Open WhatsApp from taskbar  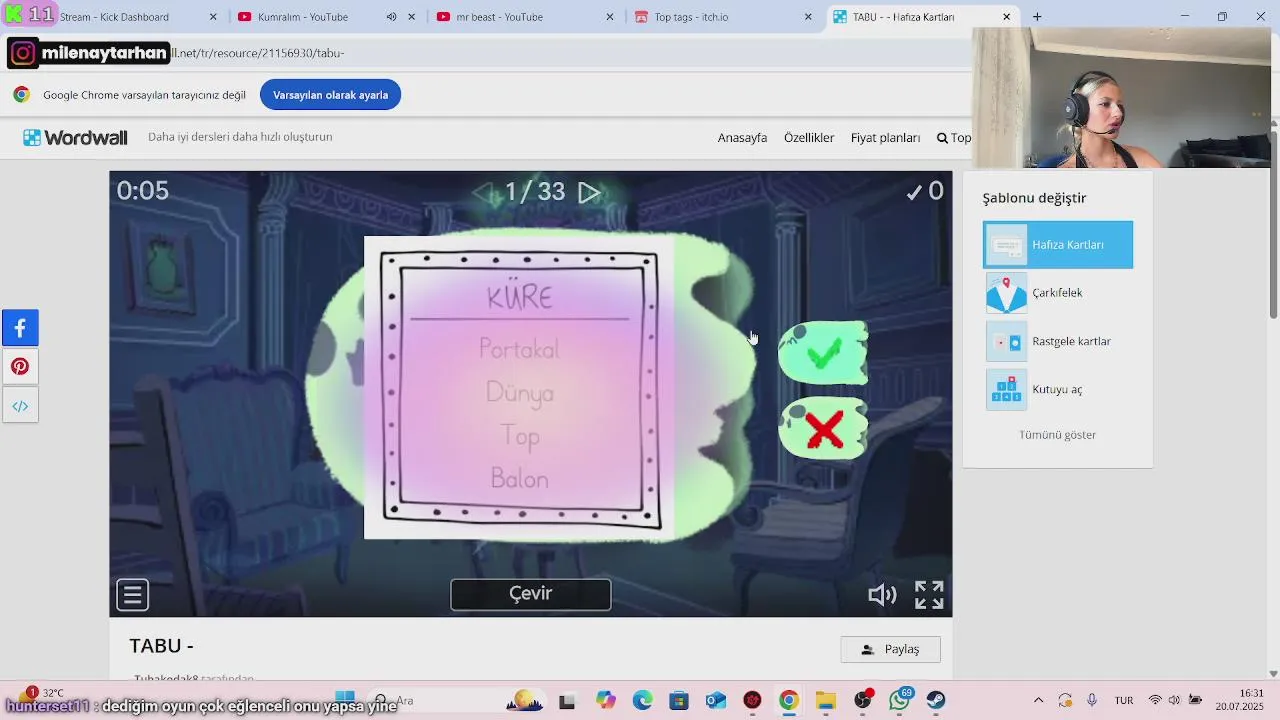coord(899,700)
